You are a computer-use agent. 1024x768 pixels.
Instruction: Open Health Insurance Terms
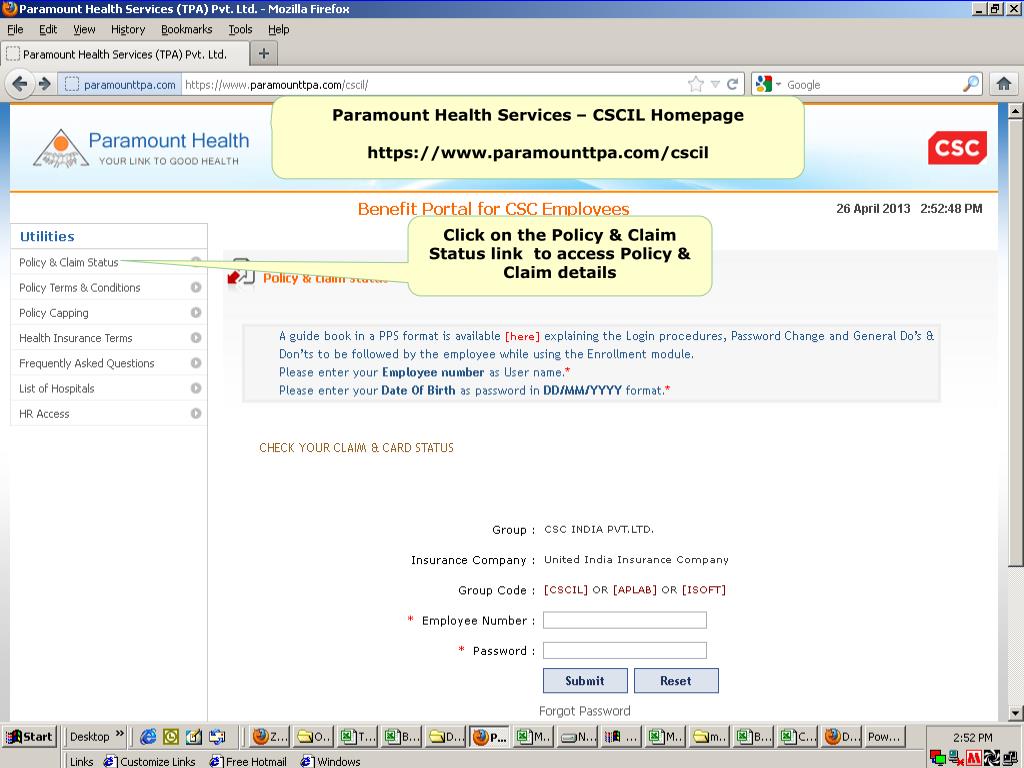pyautogui.click(x=76, y=338)
